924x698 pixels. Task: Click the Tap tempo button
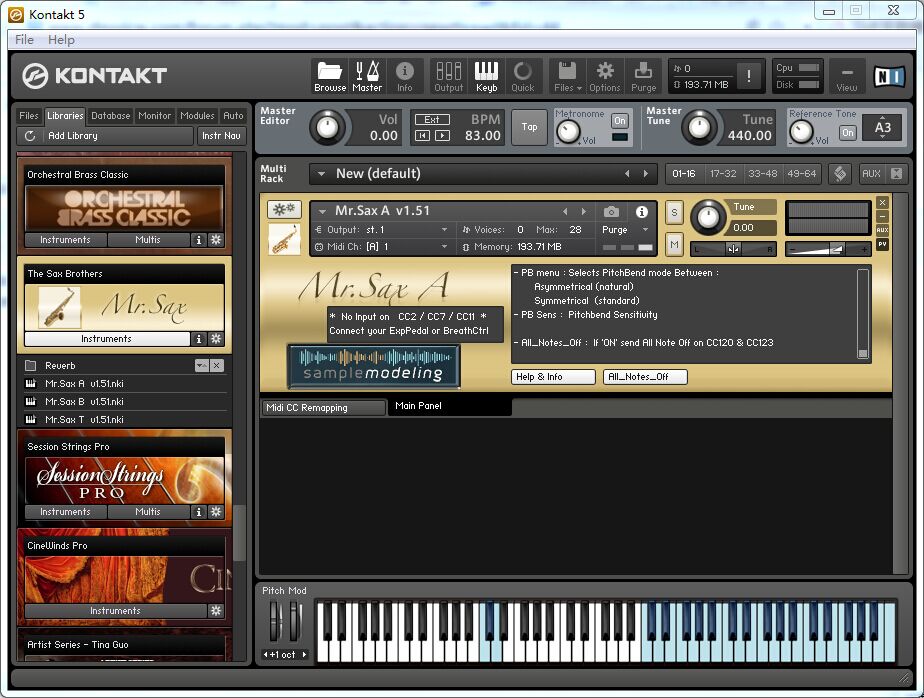pos(529,127)
